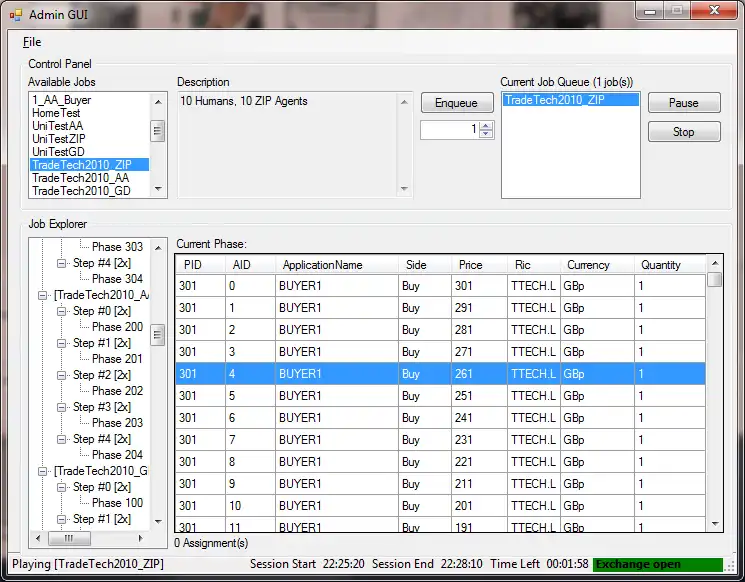Increase the enqueue count with up arrow
Viewport: 745px width, 582px height.
point(486,126)
